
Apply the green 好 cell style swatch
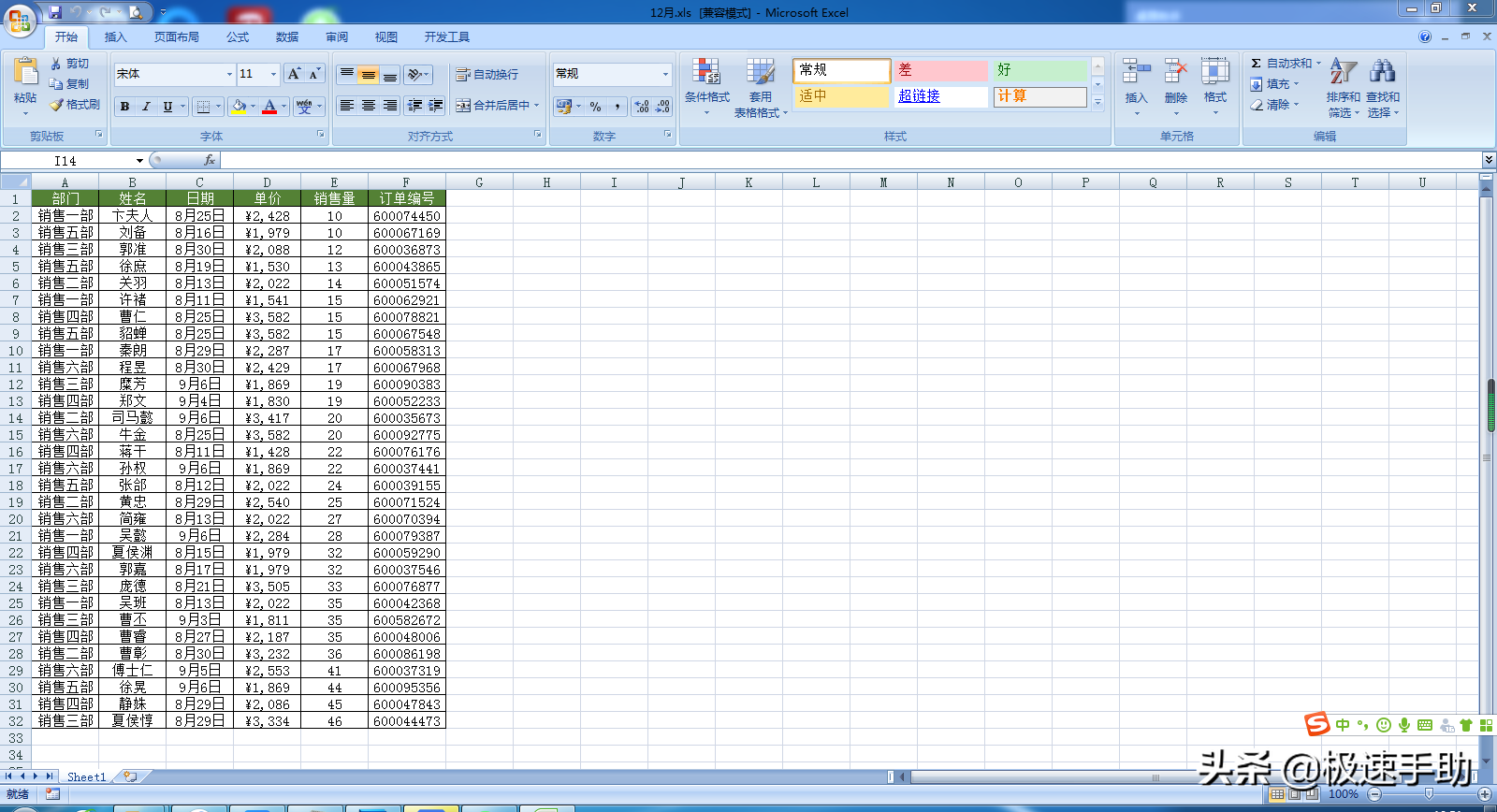click(1039, 70)
